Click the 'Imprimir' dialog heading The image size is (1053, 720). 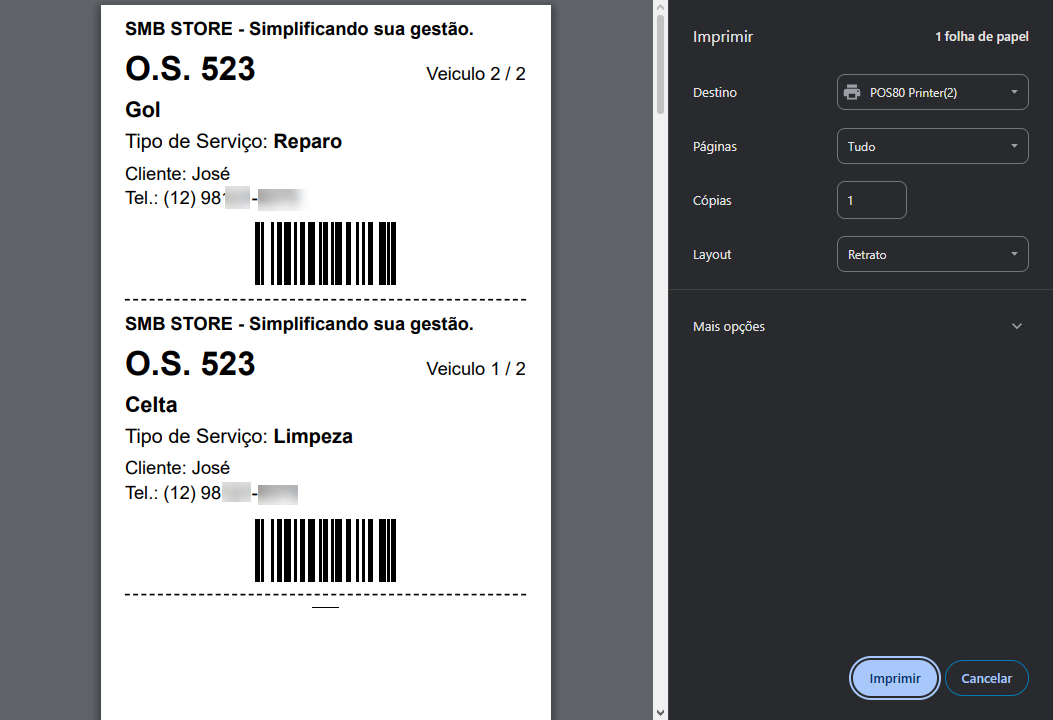tap(723, 37)
